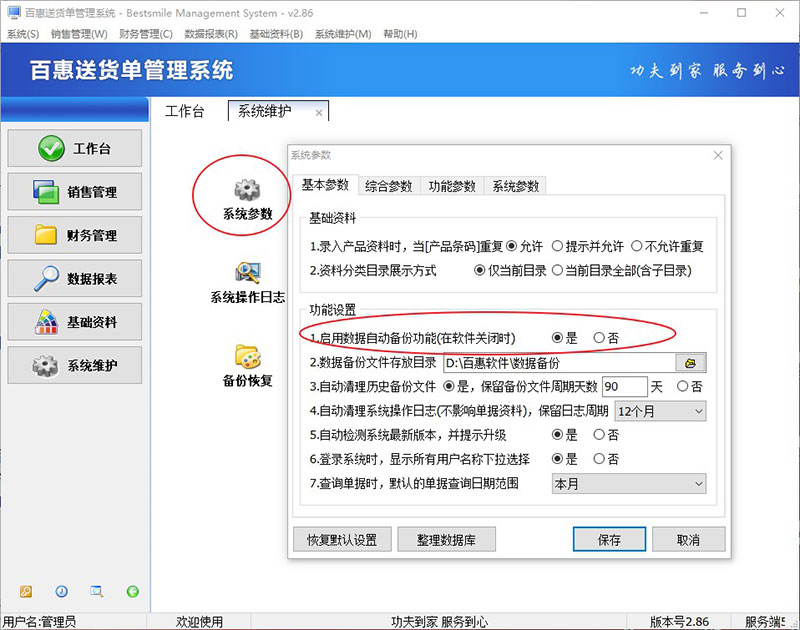The height and width of the screenshot is (630, 800).
Task: Open the 基础资料(B) menu
Action: (x=276, y=34)
